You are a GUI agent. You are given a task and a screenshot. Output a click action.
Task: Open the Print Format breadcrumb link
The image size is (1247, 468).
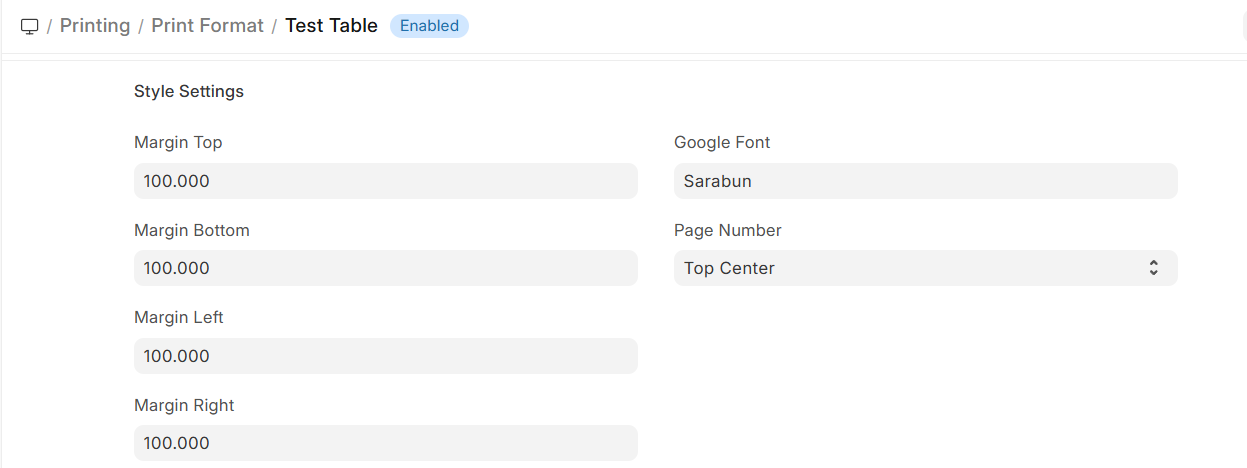(x=207, y=26)
